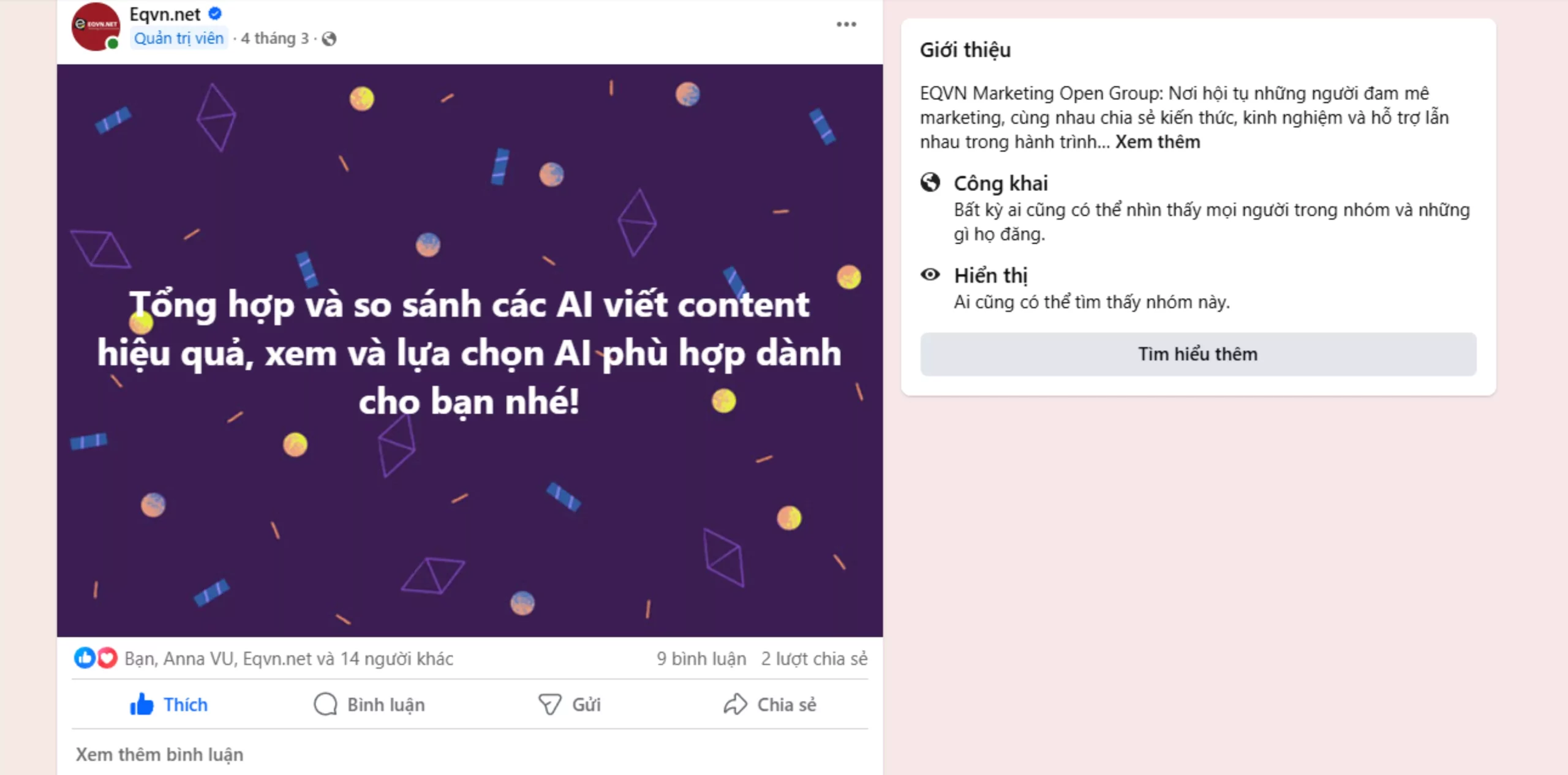Open the Eqvn.net author name link
The height and width of the screenshot is (775, 1568).
(165, 14)
